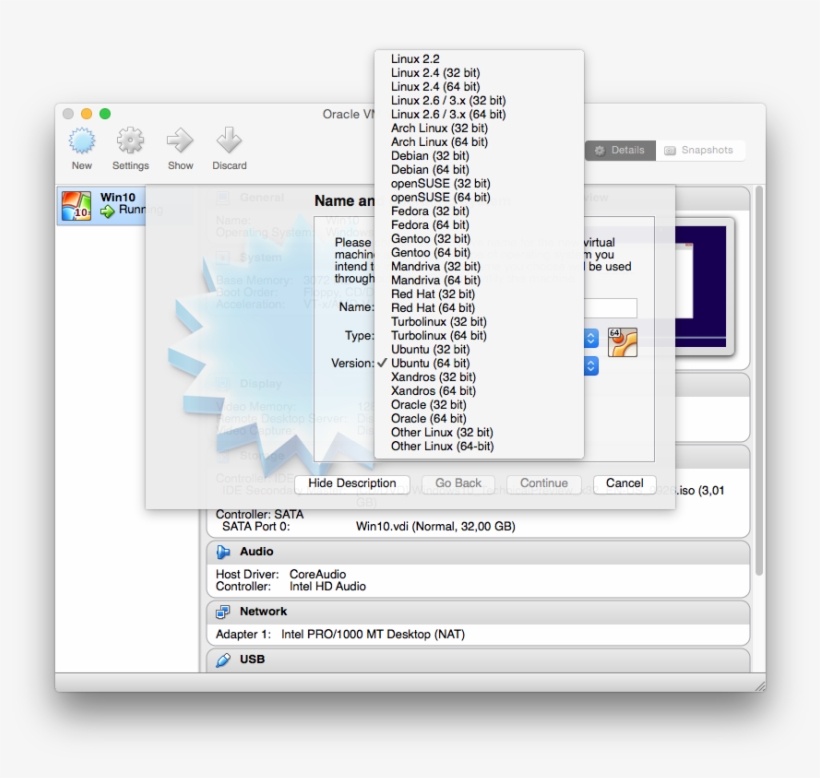
Task: Open VM Settings using the gear icon
Action: pyautogui.click(x=130, y=142)
